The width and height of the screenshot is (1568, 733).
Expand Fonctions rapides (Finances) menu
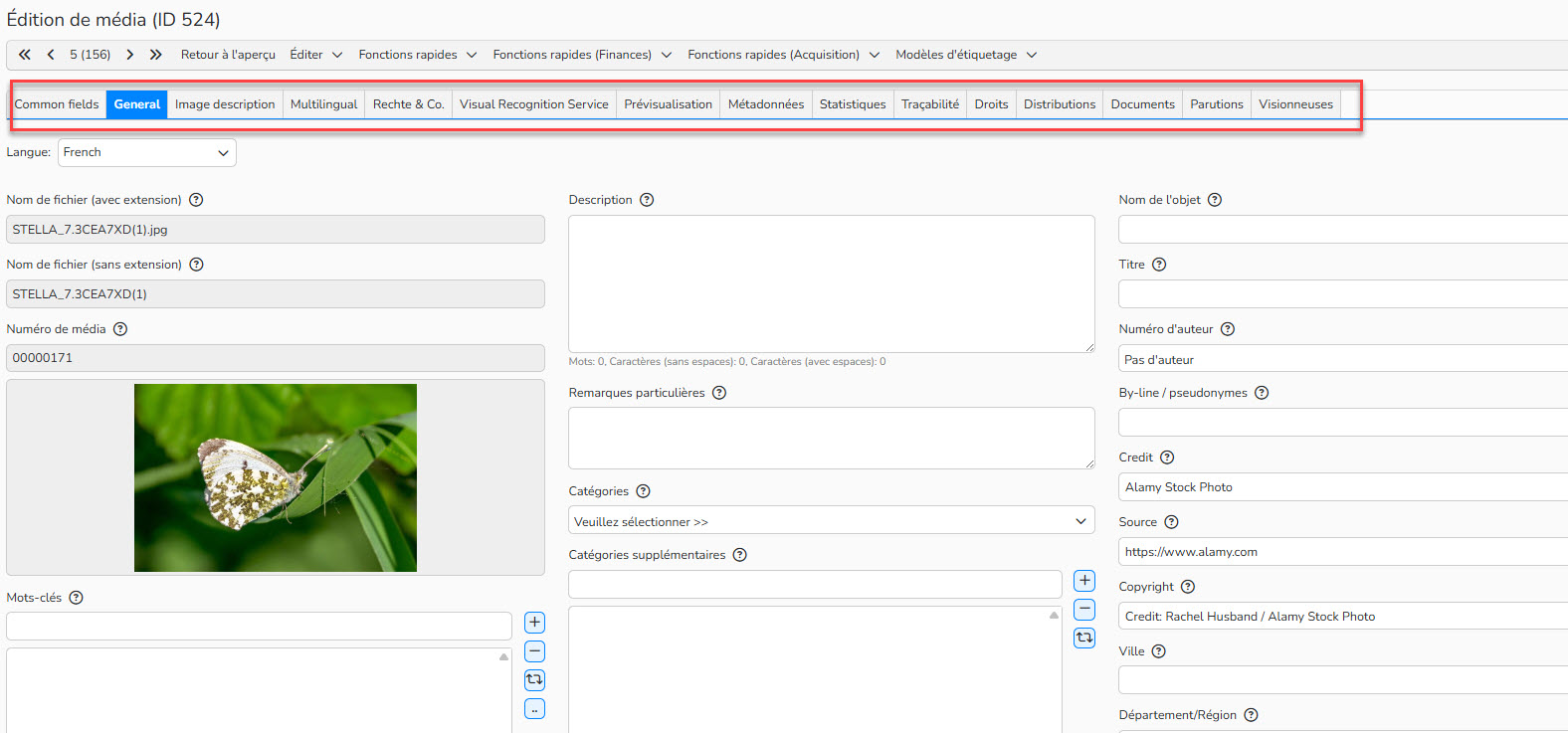click(x=582, y=55)
